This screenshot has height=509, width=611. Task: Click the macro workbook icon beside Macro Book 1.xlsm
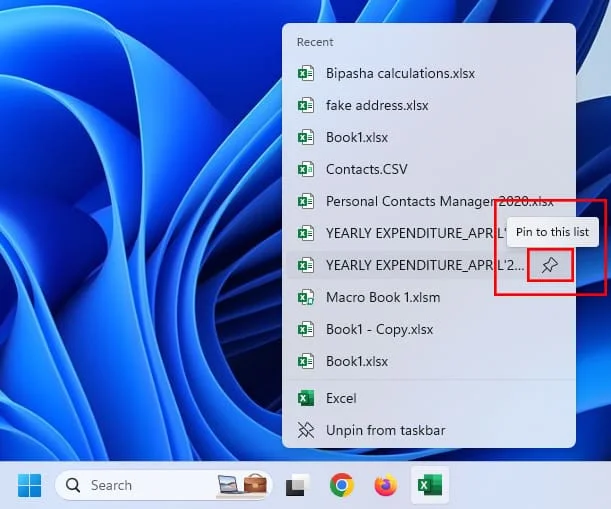coord(306,297)
